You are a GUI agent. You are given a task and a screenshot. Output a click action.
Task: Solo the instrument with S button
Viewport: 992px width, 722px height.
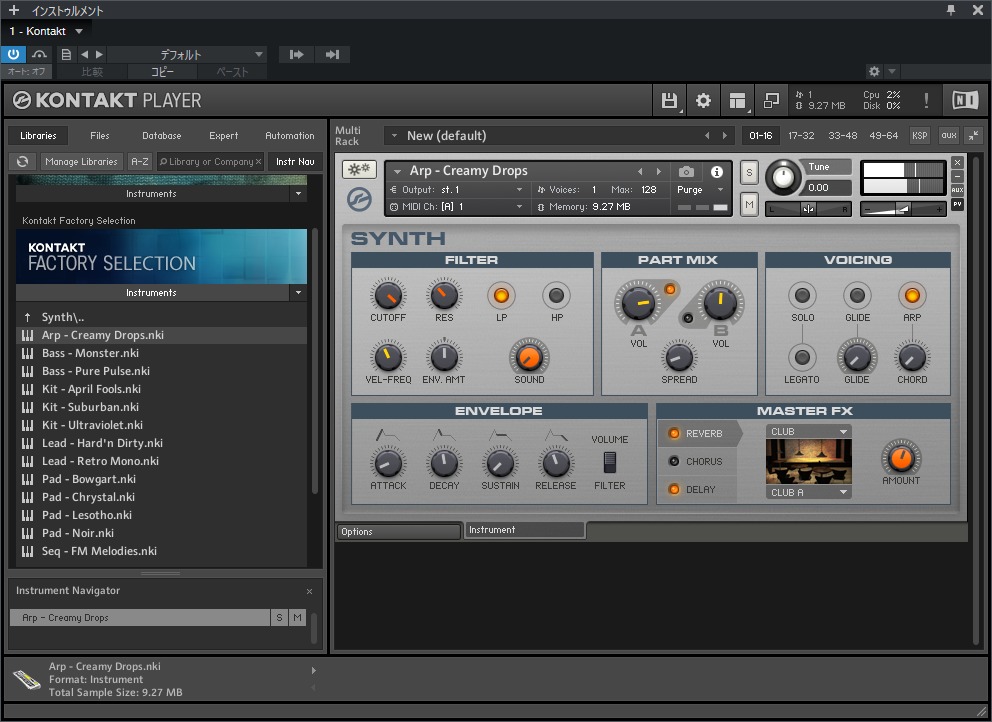(x=749, y=172)
